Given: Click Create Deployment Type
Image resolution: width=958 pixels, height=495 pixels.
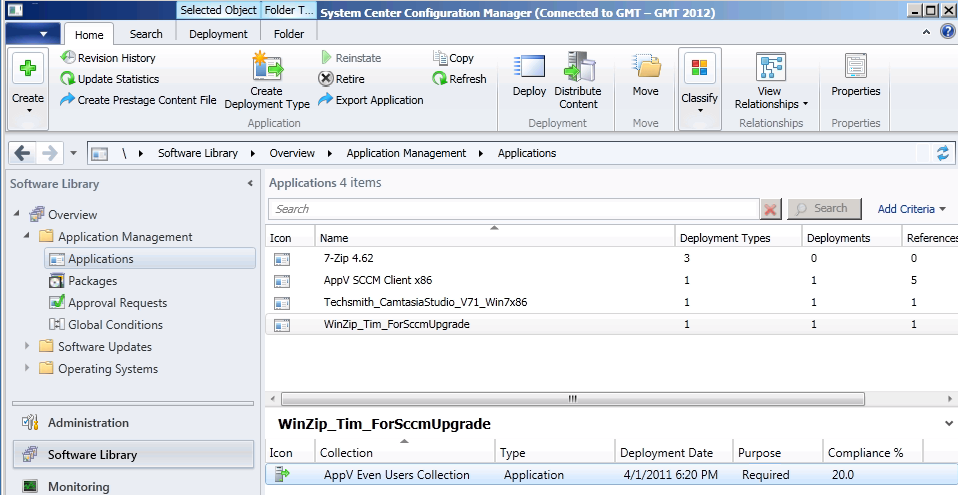Looking at the screenshot, I should (267, 80).
